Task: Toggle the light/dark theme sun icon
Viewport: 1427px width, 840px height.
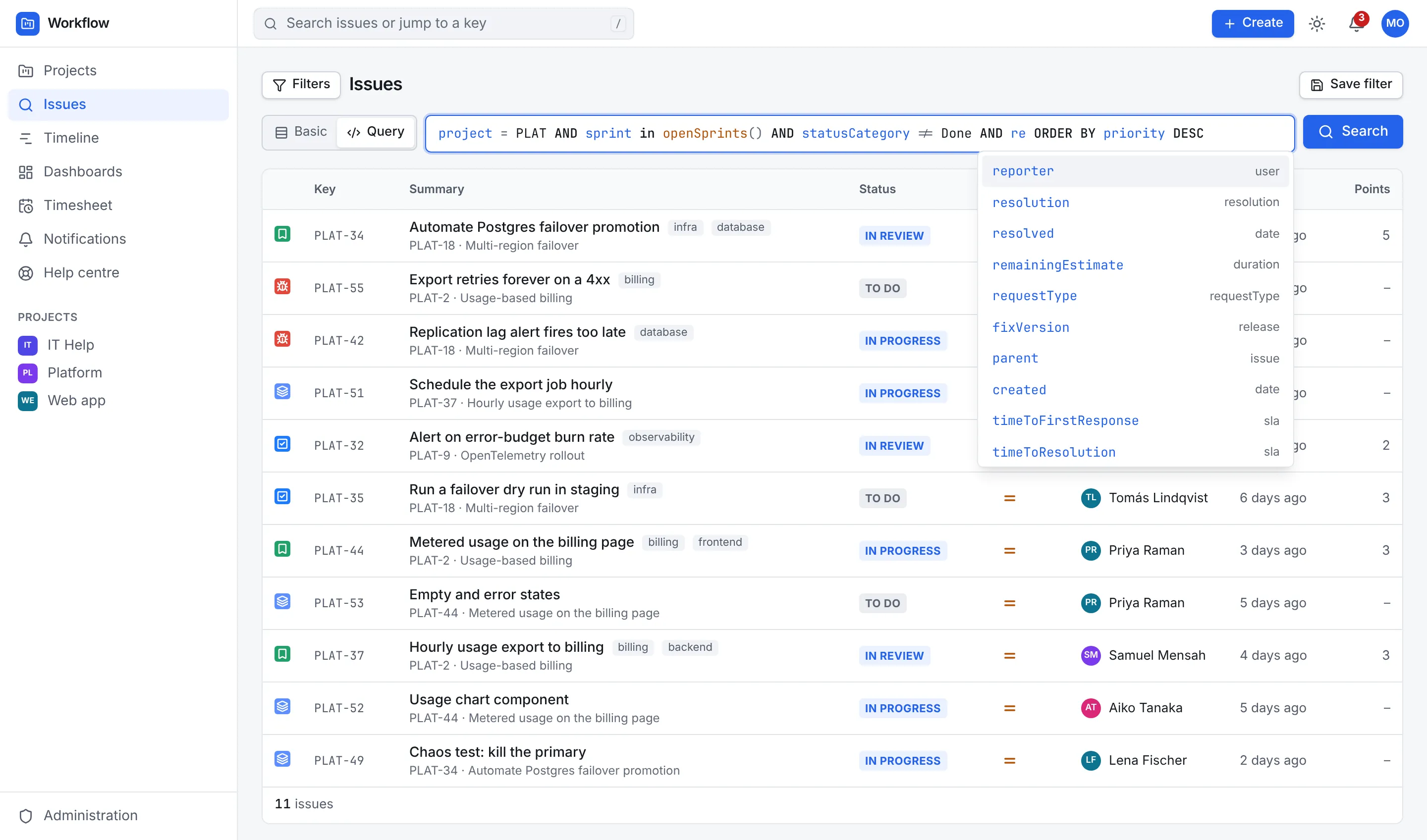Action: pyautogui.click(x=1317, y=23)
